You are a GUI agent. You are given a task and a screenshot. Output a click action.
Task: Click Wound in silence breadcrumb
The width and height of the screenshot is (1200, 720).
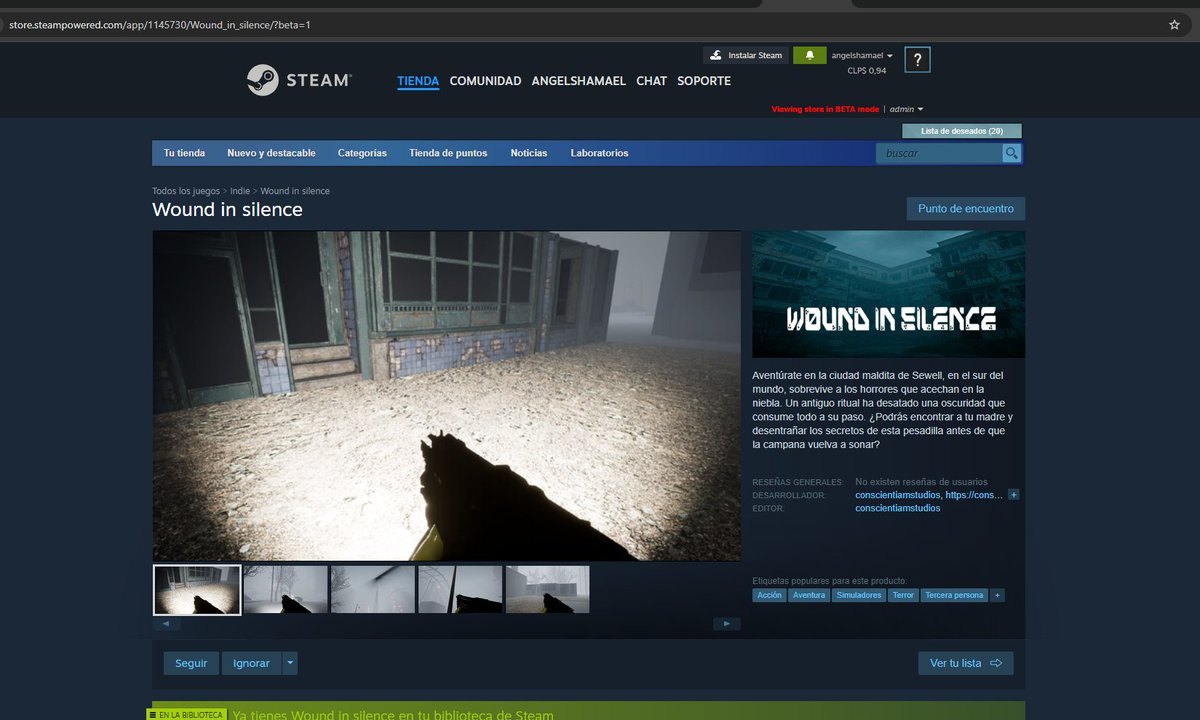click(x=295, y=191)
